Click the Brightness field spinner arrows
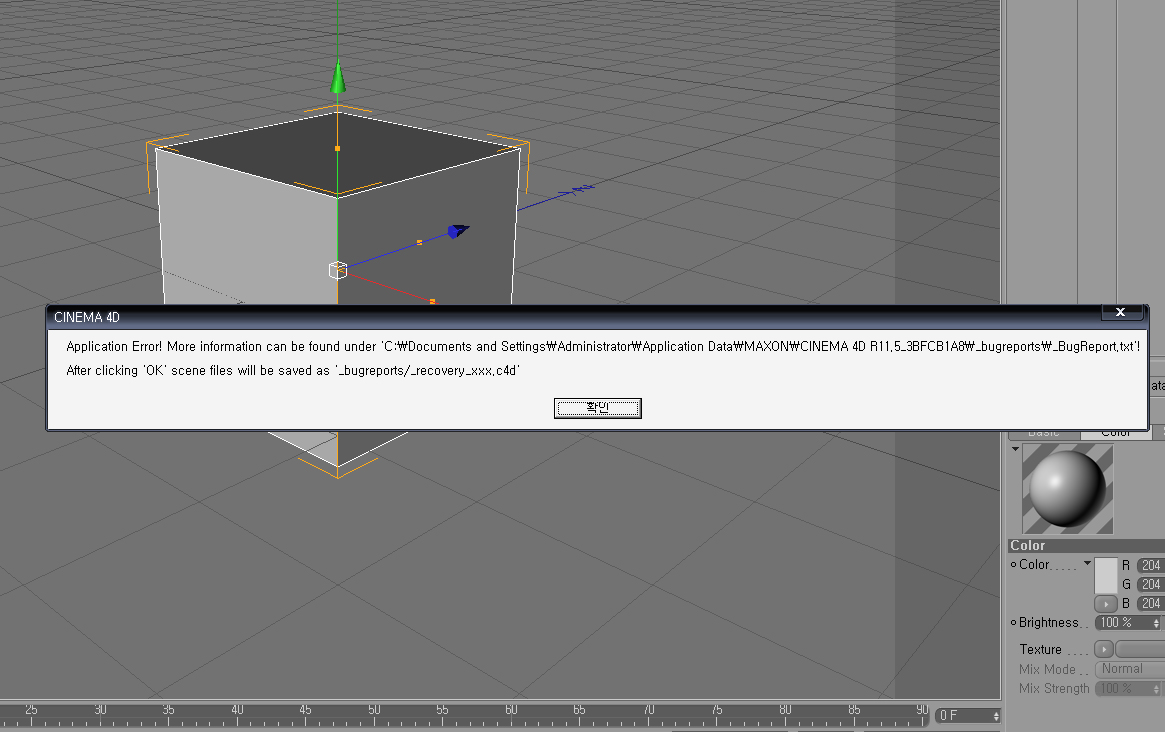Screen dimensions: 1165x732 tap(1156, 623)
